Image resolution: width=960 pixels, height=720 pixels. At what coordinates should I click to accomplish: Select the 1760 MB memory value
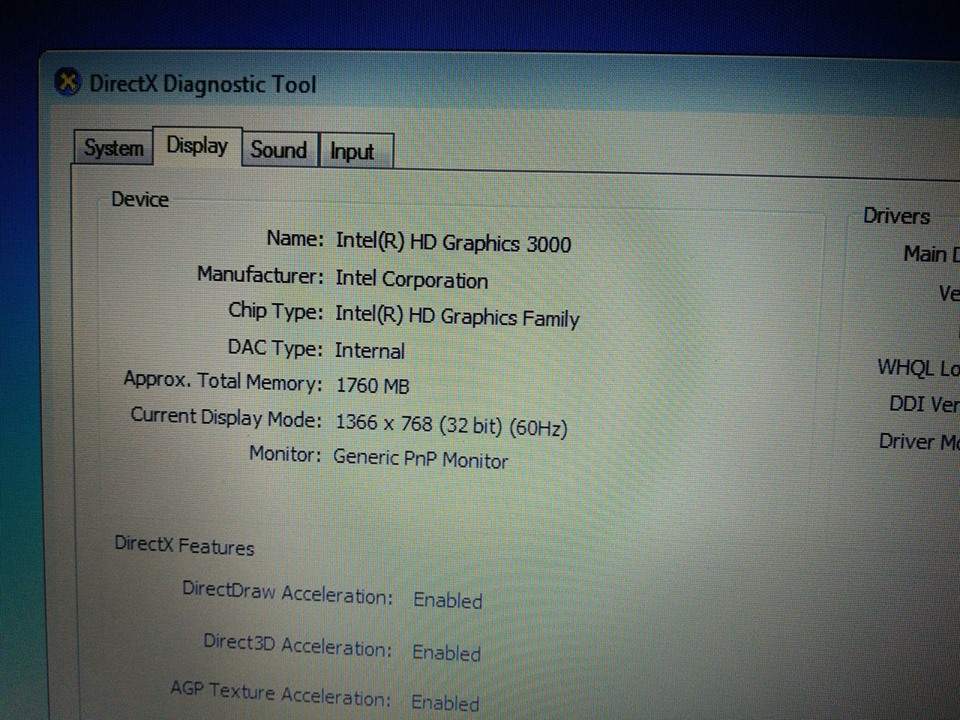click(x=372, y=386)
